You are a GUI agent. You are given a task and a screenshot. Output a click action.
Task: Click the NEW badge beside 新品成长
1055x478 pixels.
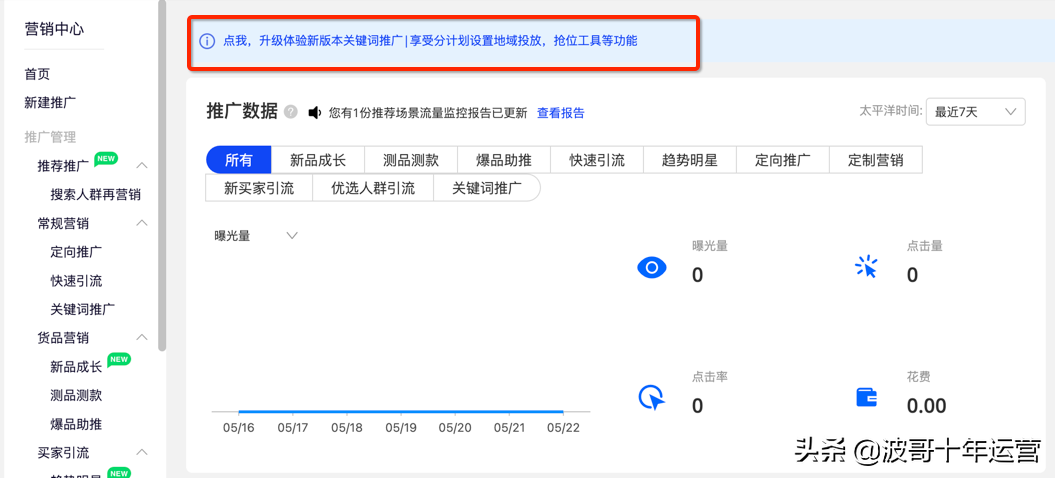pyautogui.click(x=118, y=359)
